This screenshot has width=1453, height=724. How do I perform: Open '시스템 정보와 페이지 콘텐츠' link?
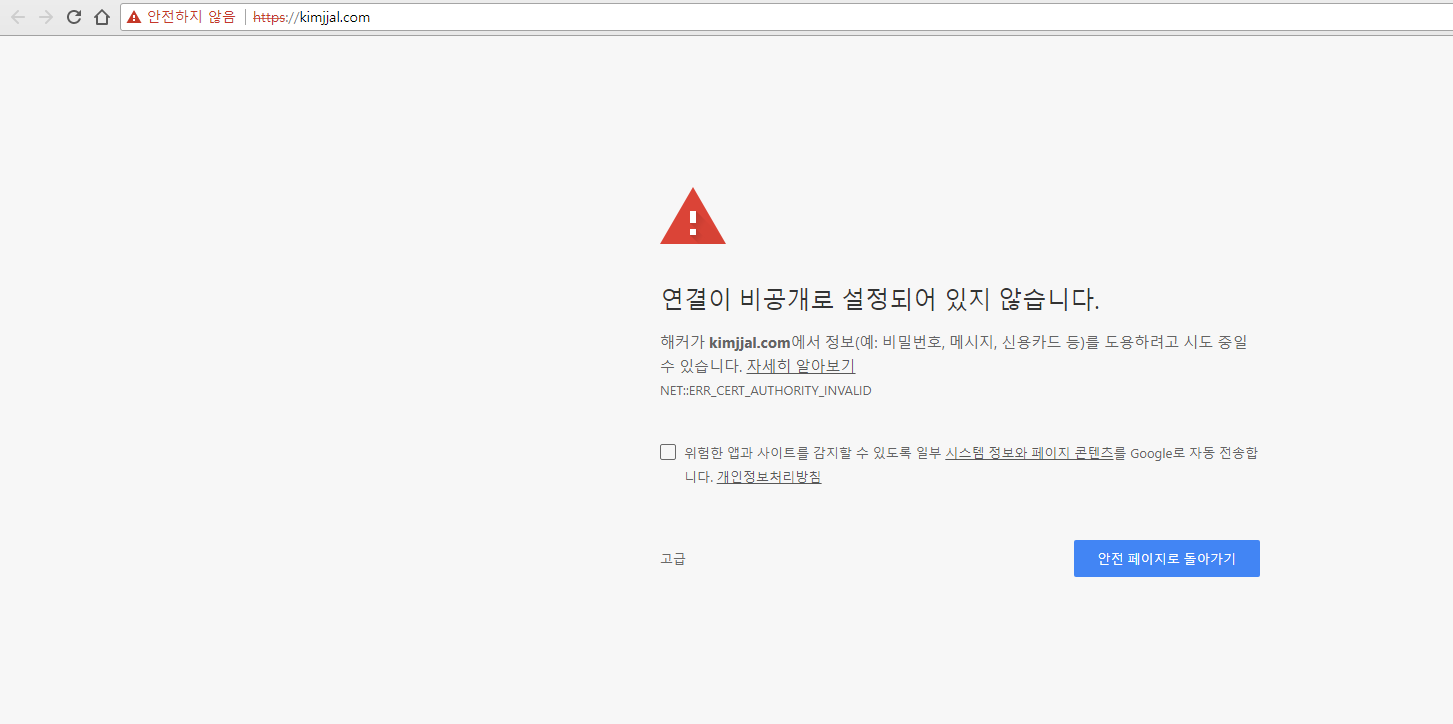(x=1028, y=453)
